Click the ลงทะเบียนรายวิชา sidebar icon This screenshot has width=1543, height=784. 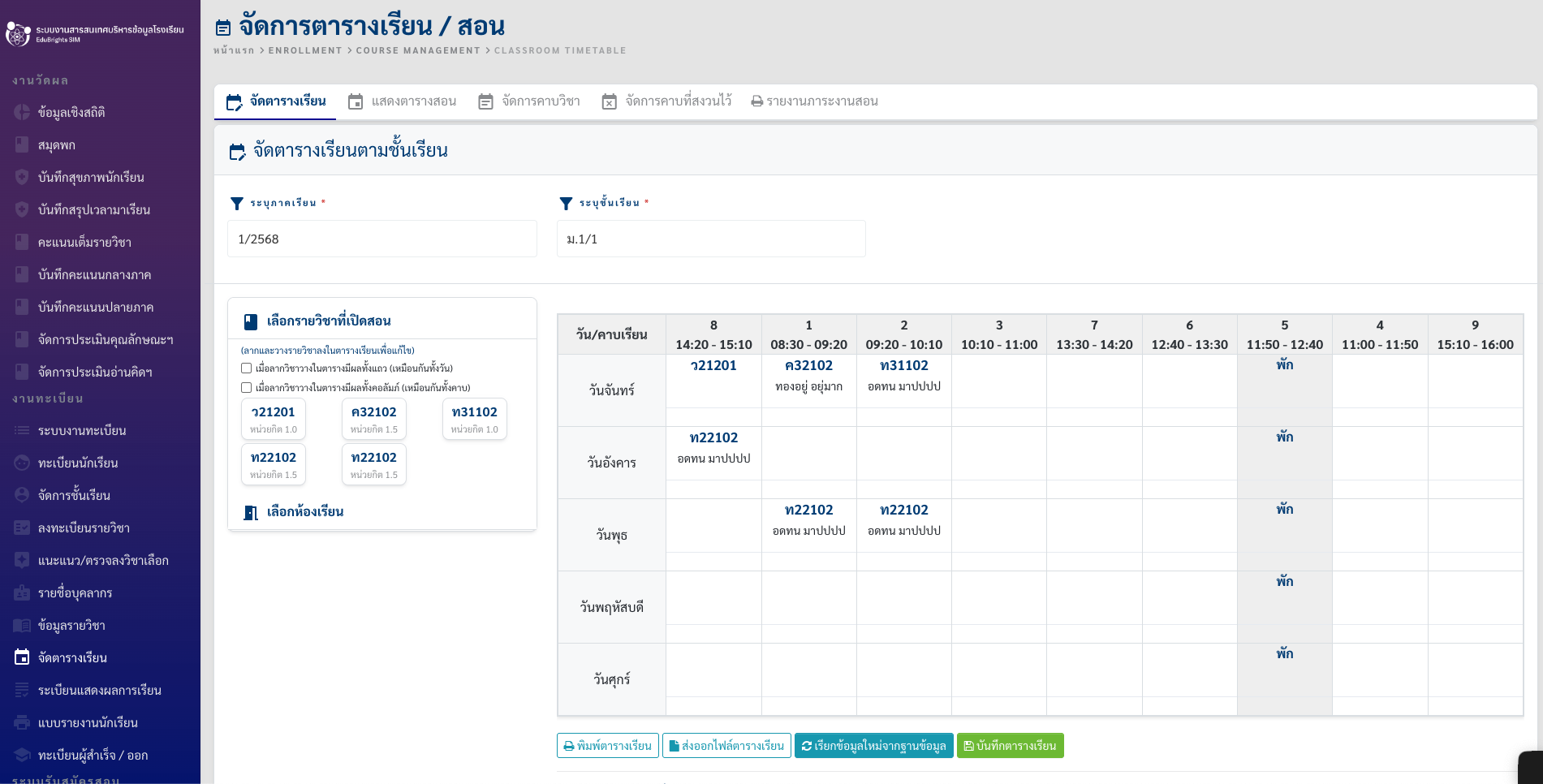(x=22, y=528)
